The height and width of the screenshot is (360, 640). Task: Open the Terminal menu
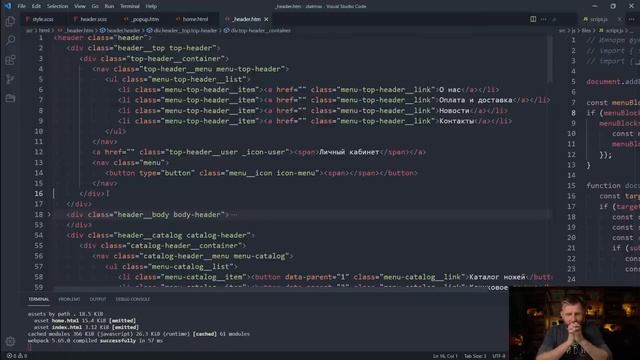click(x=130, y=6)
